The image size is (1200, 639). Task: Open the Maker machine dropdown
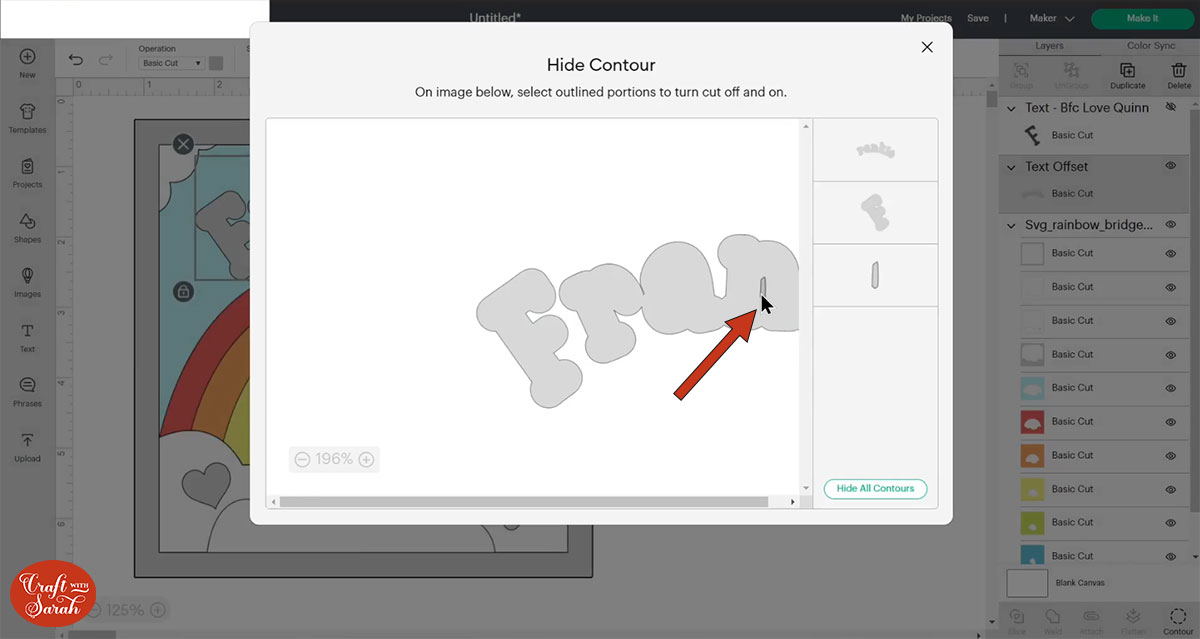click(1051, 18)
